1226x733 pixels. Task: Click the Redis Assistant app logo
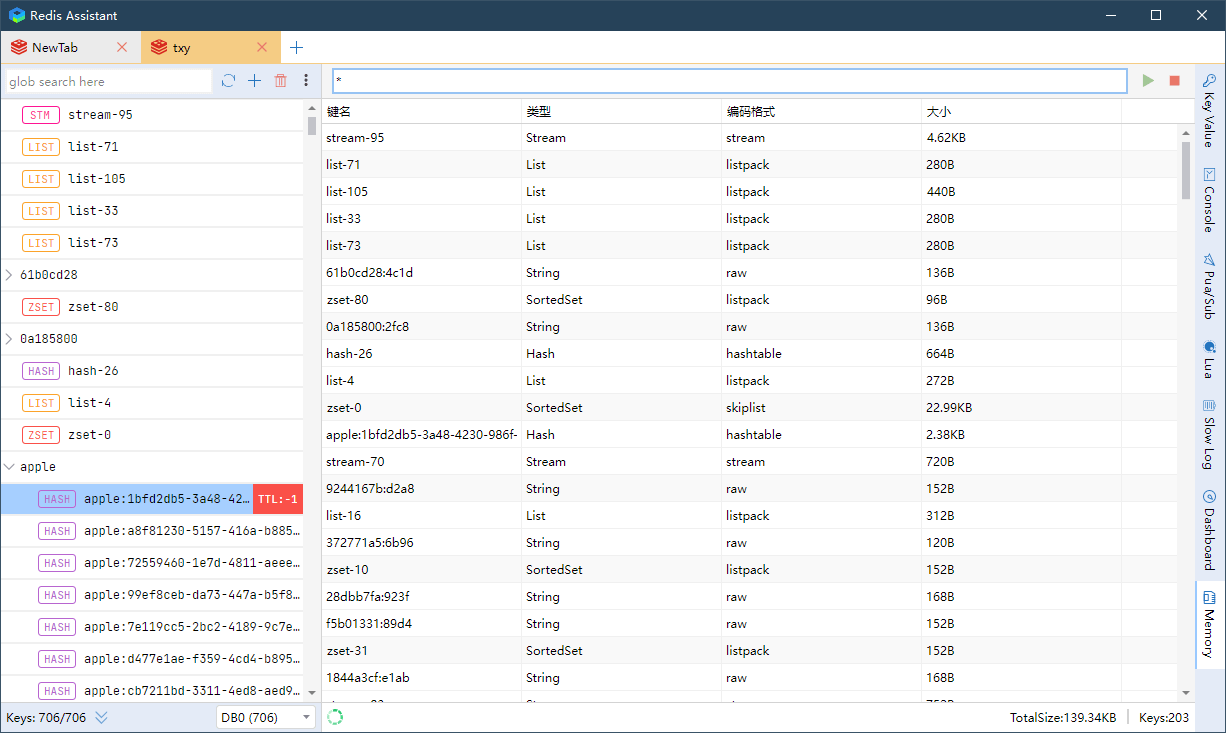pos(17,15)
